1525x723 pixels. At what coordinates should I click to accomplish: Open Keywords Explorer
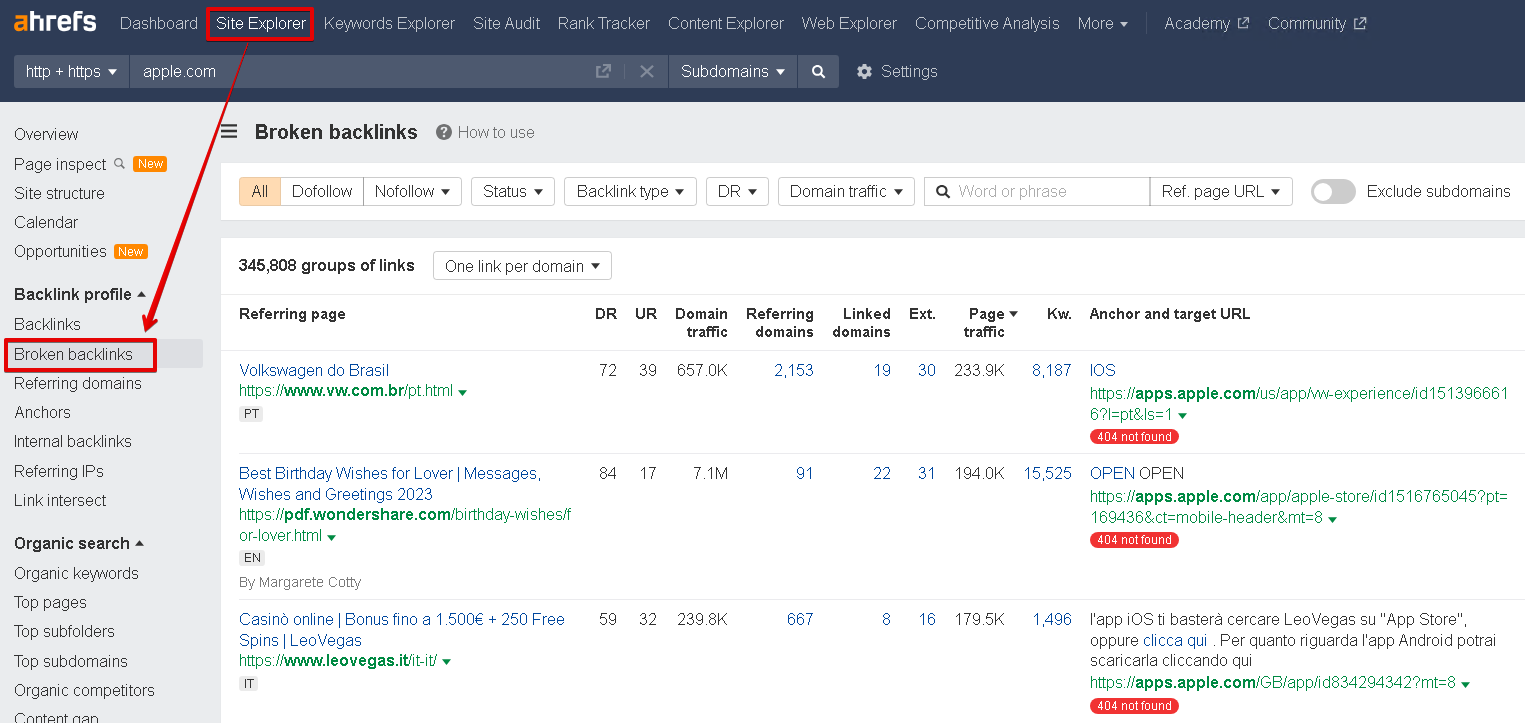click(389, 23)
